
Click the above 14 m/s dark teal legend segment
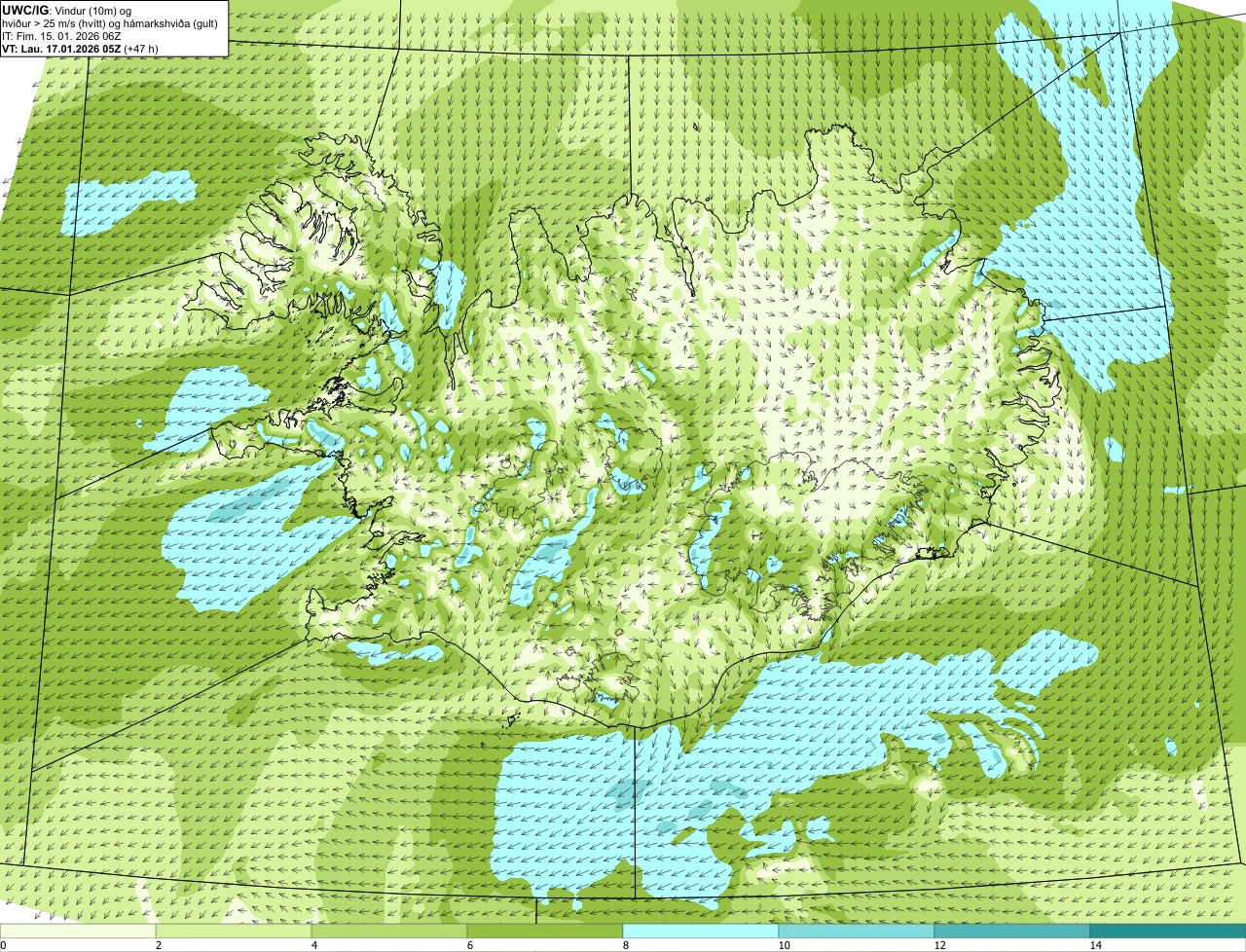pos(1168,932)
